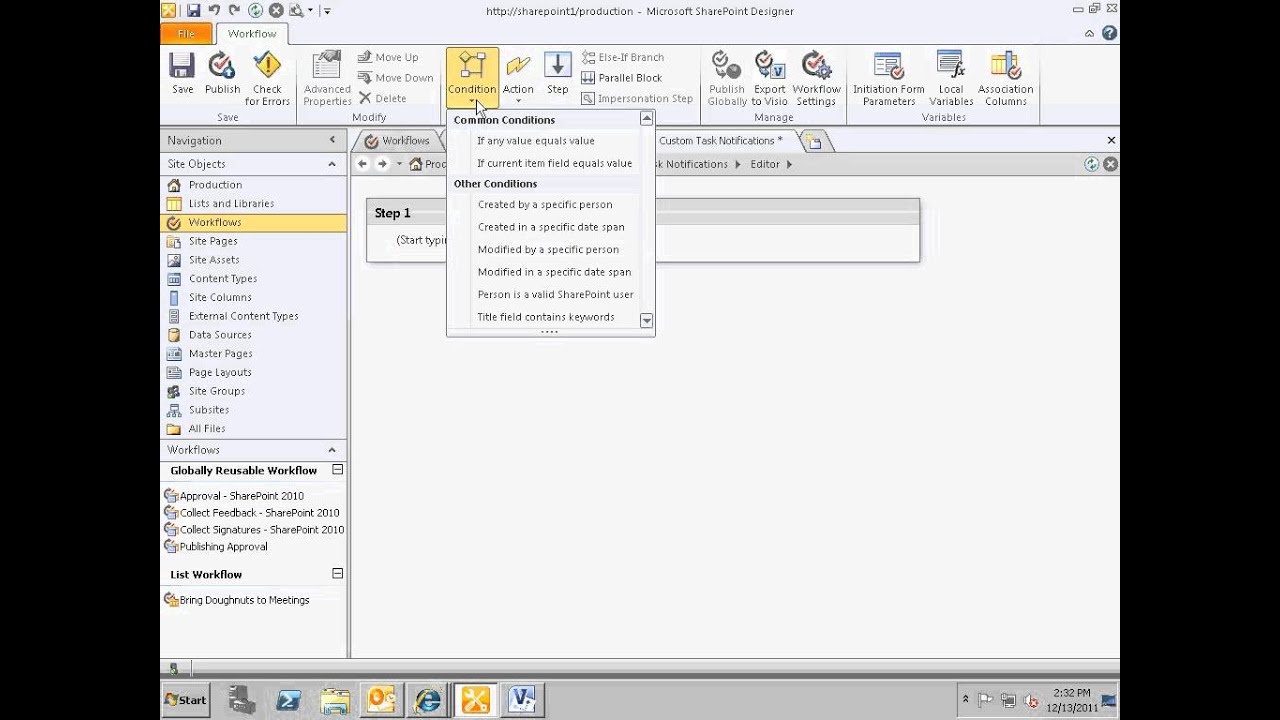
Task: Open the Action dropdown
Action: click(x=518, y=78)
